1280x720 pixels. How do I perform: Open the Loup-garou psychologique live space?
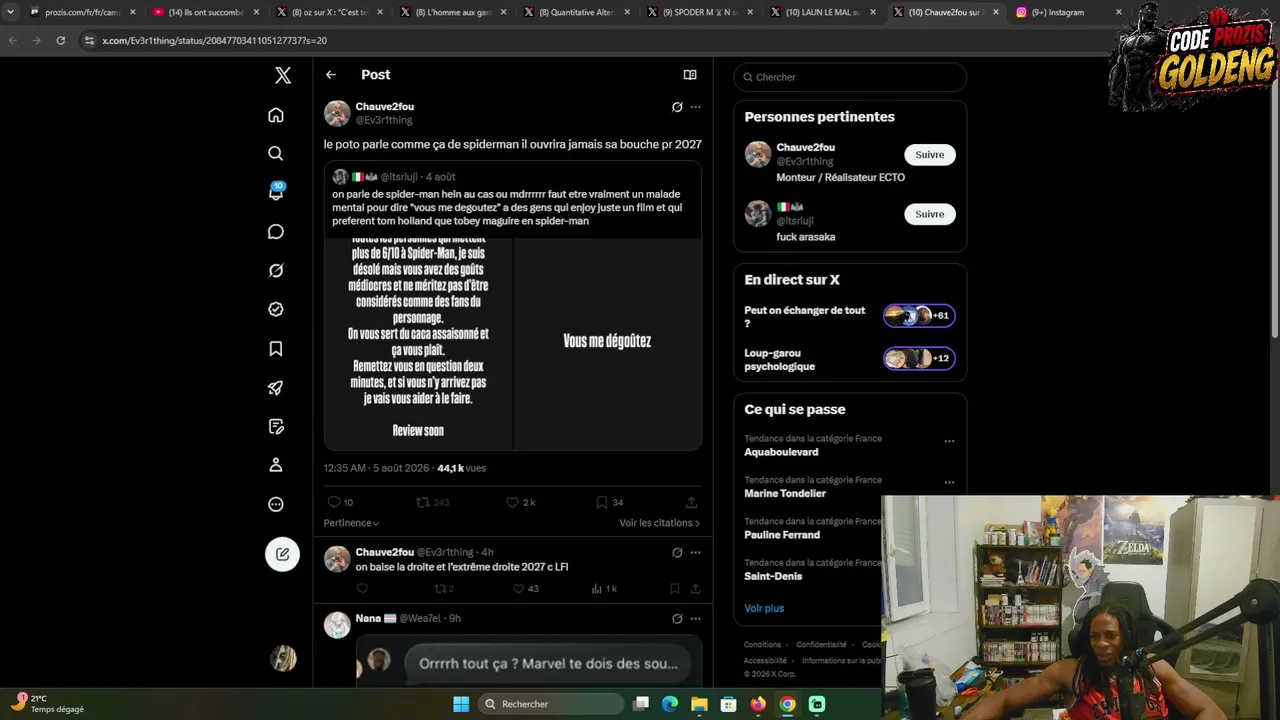[x=849, y=359]
